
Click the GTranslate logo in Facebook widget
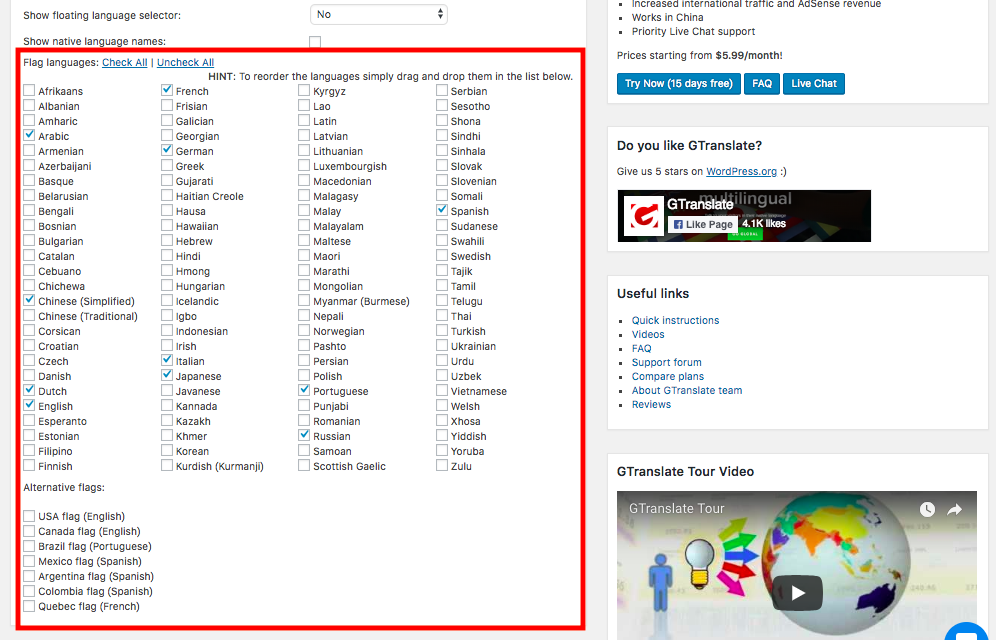(644, 216)
